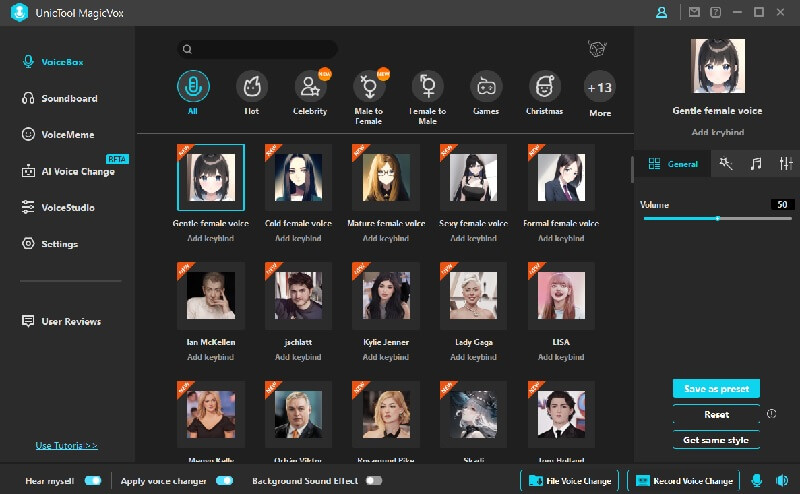Open the mail messages icon
Screen dimensions: 800x494
point(694,12)
